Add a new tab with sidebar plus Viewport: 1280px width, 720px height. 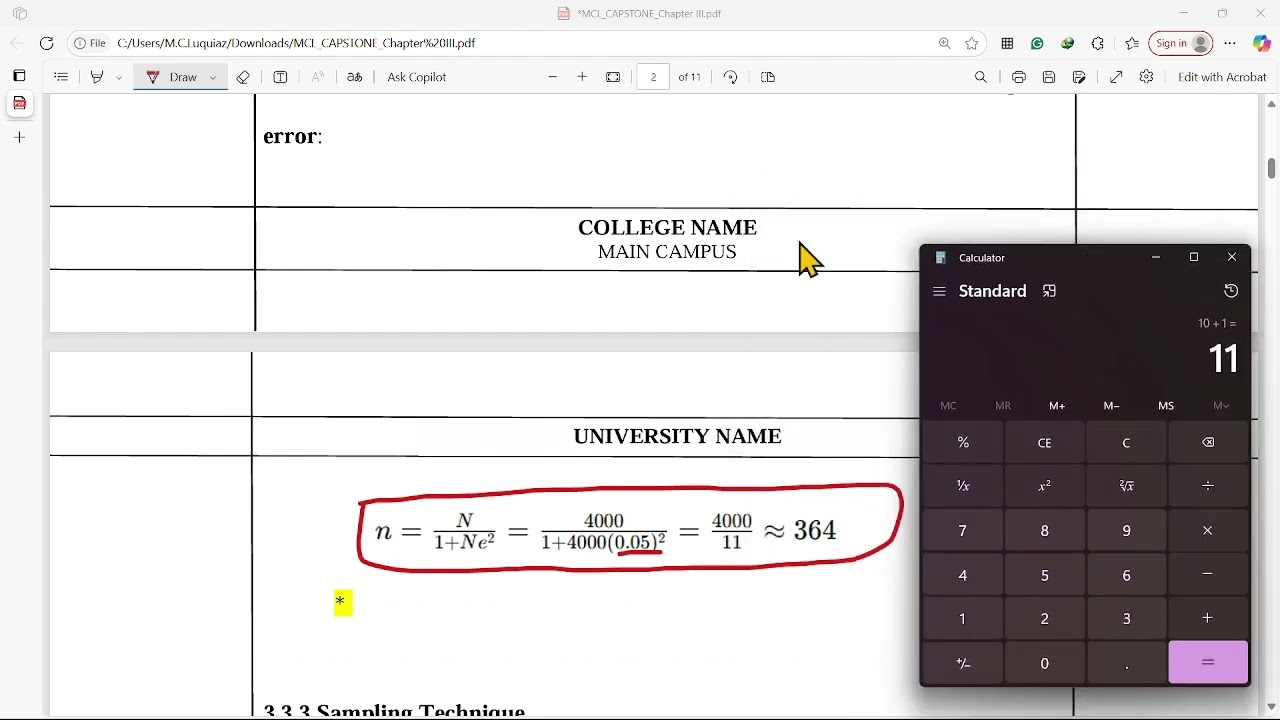(19, 137)
